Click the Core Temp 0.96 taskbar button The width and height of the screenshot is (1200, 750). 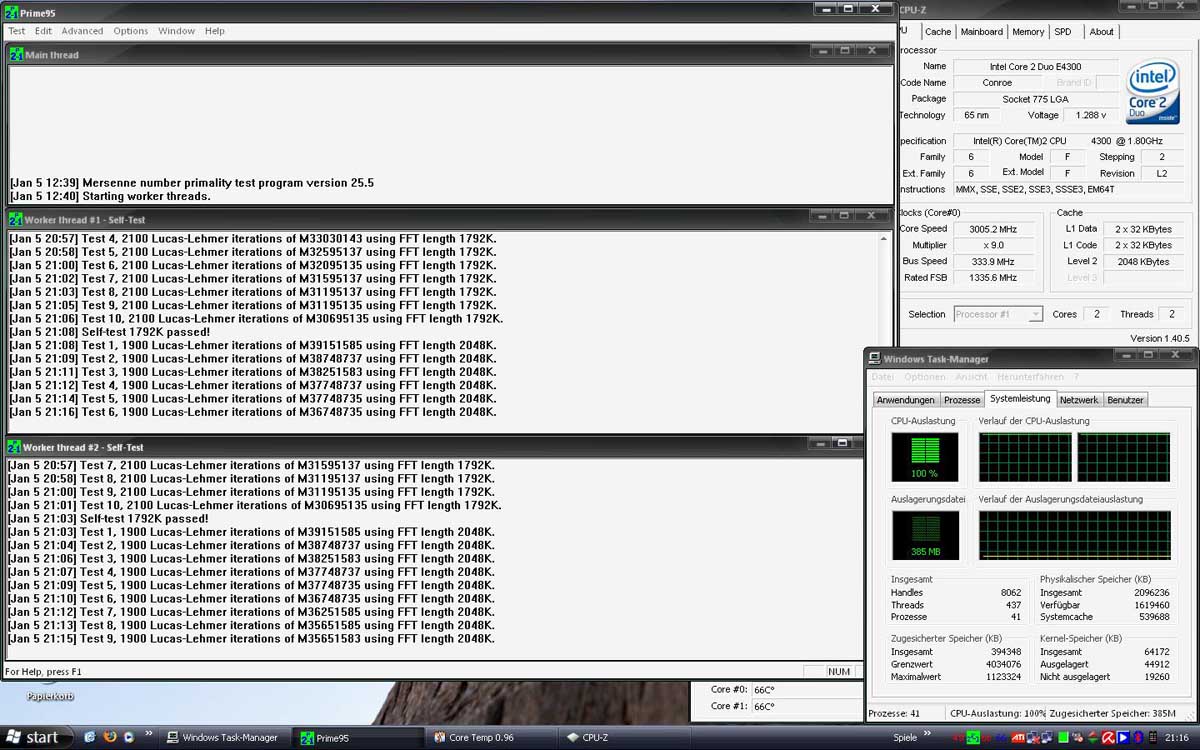click(x=490, y=737)
